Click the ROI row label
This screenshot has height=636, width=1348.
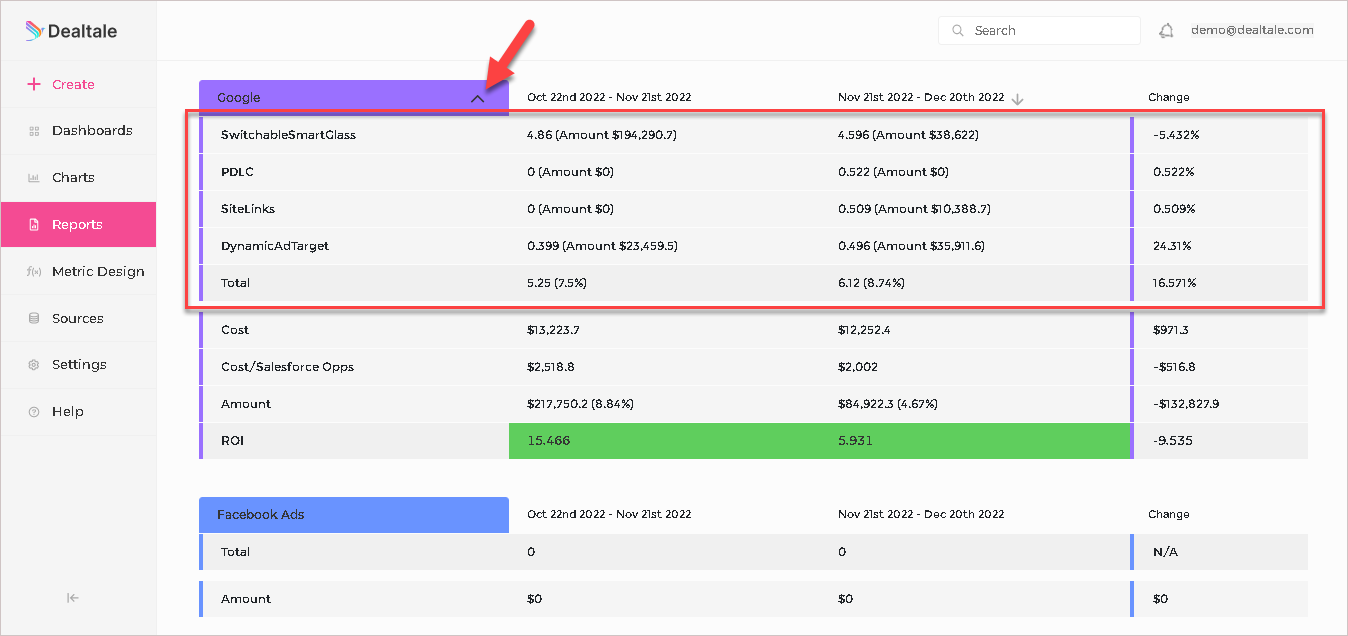click(x=232, y=441)
